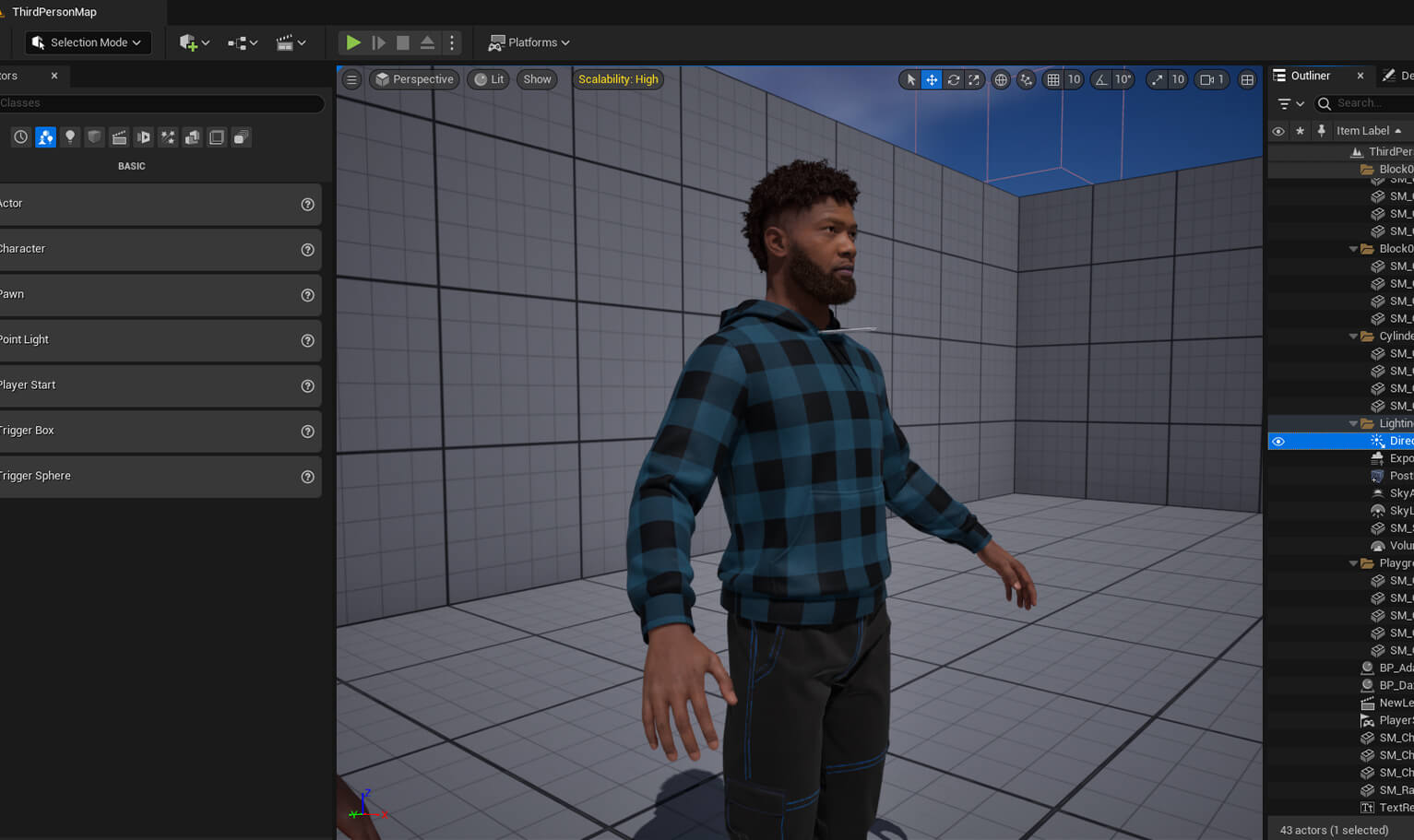Image resolution: width=1414 pixels, height=840 pixels.
Task: Open the viewport Show menu
Action: (x=538, y=79)
